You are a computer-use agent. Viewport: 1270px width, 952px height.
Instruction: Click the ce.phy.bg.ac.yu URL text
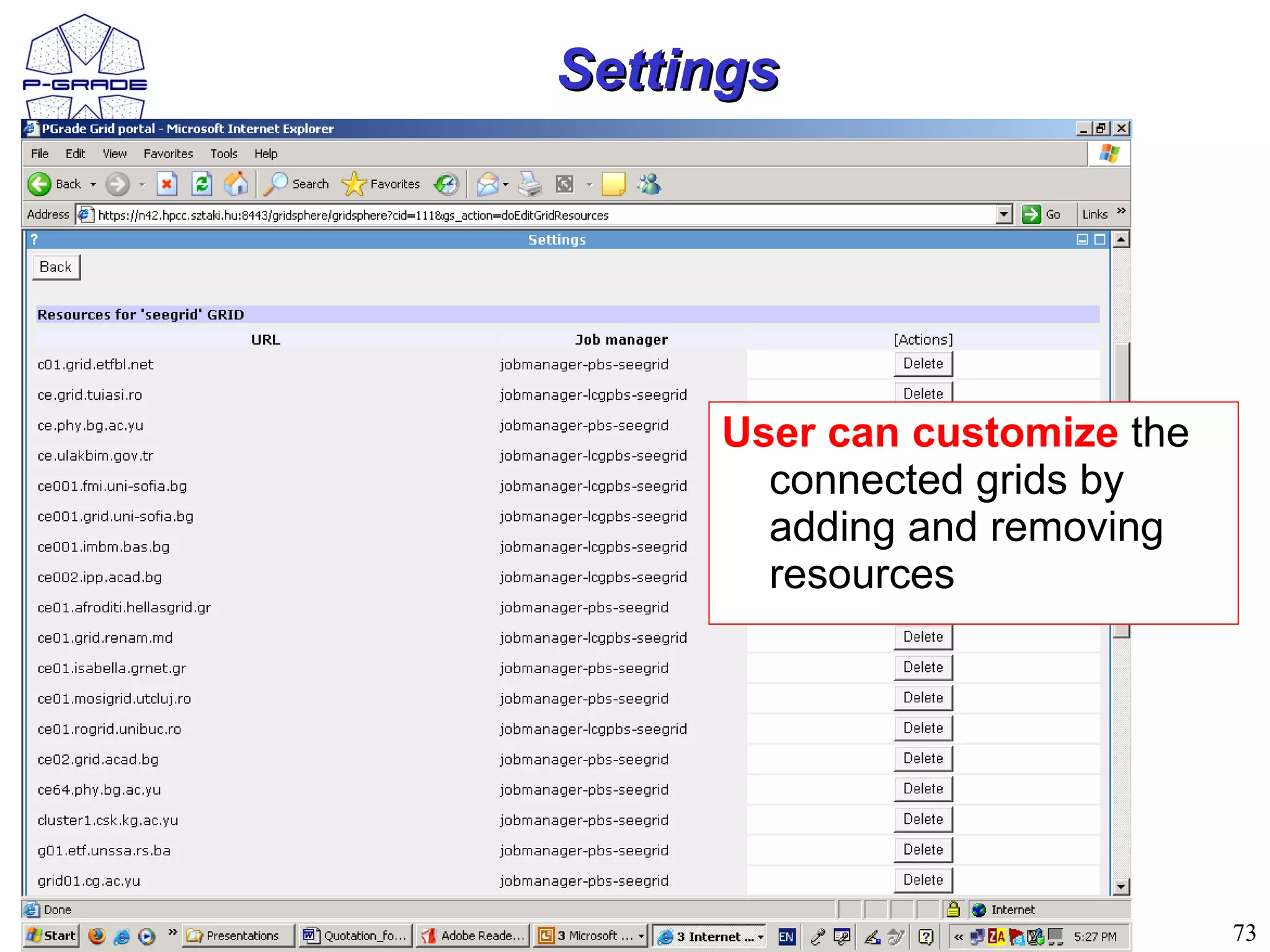[91, 425]
